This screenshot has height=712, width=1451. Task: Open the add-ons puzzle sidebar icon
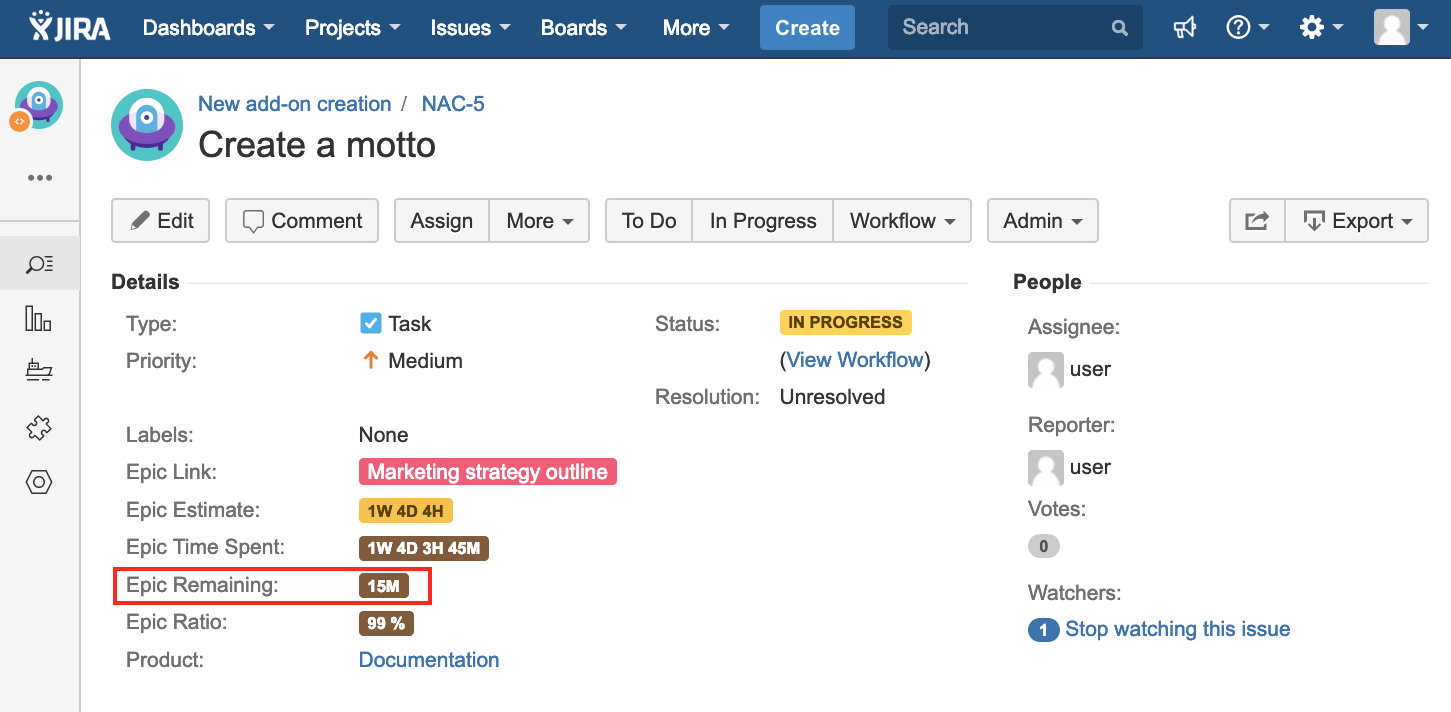pos(39,428)
